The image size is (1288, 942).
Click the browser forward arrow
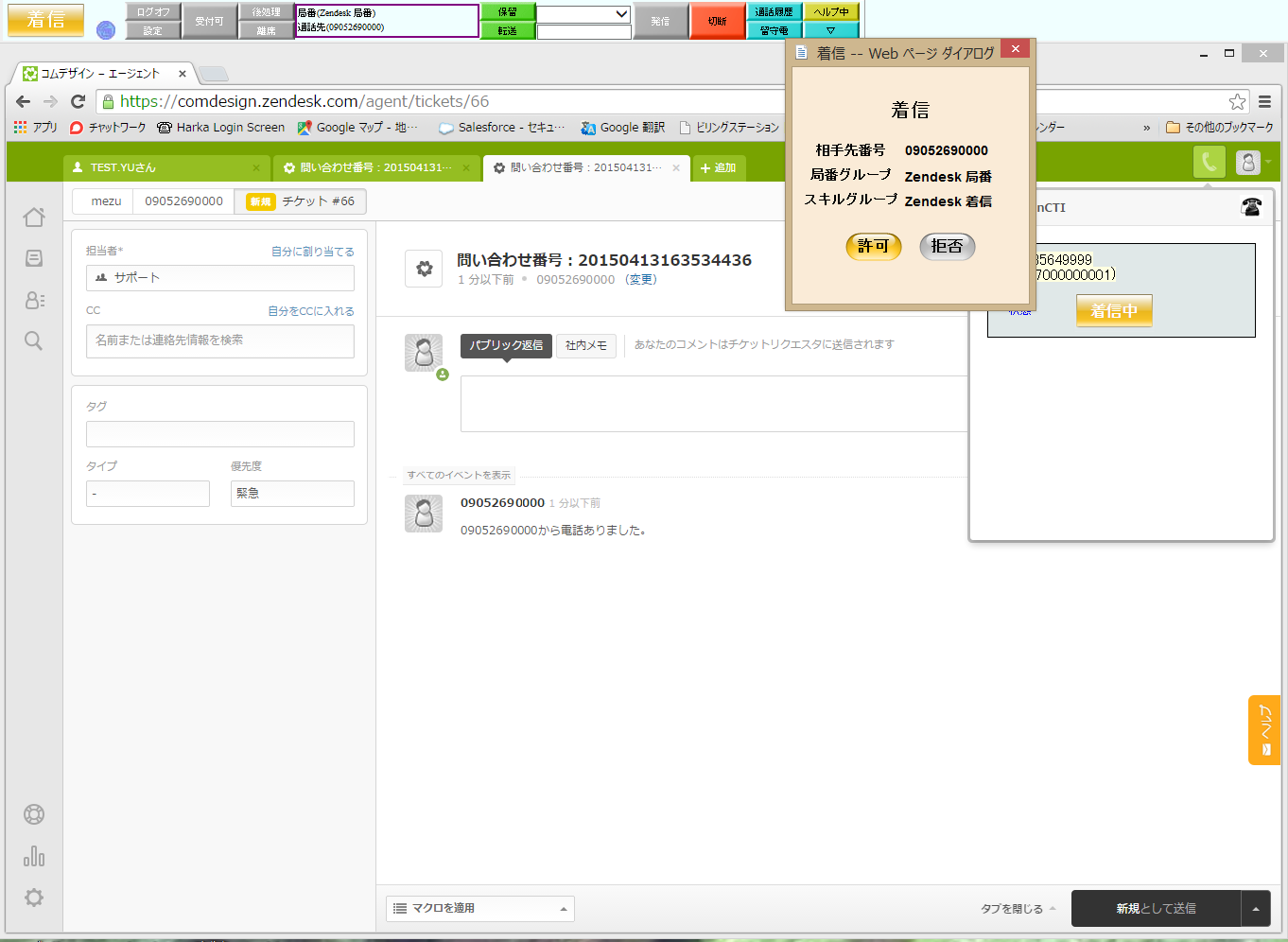point(51,101)
